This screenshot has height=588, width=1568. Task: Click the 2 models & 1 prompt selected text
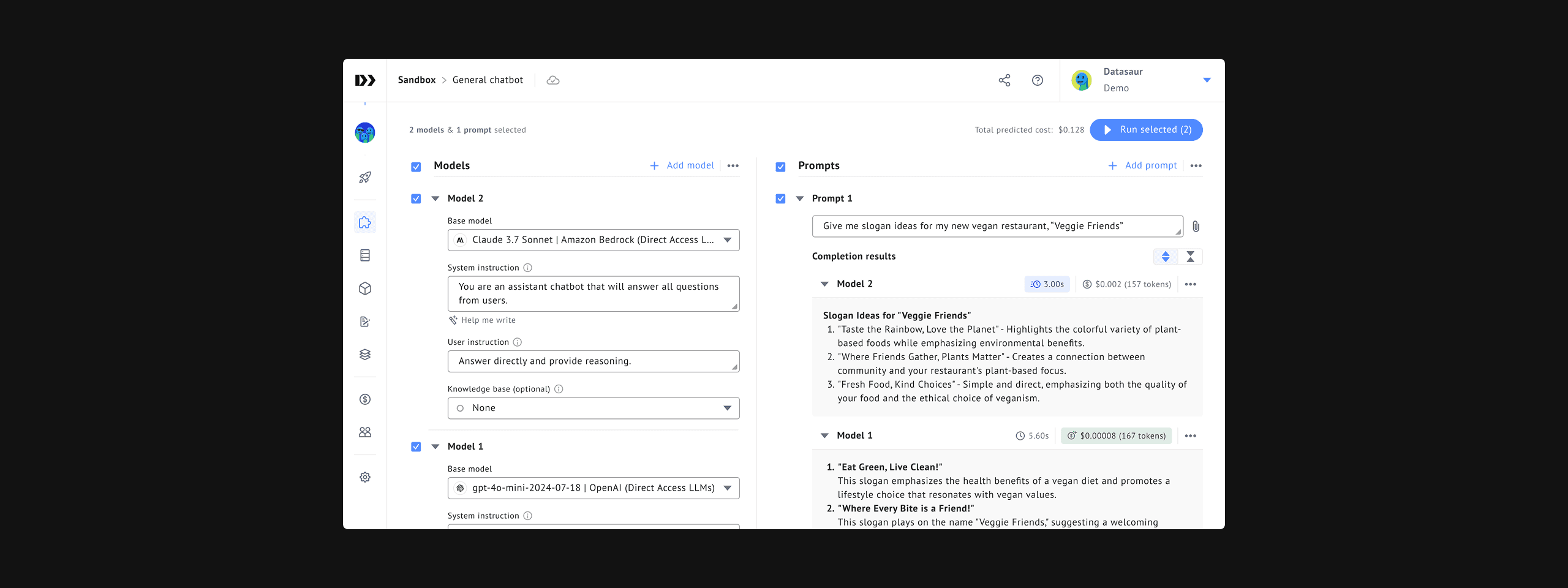tap(467, 130)
